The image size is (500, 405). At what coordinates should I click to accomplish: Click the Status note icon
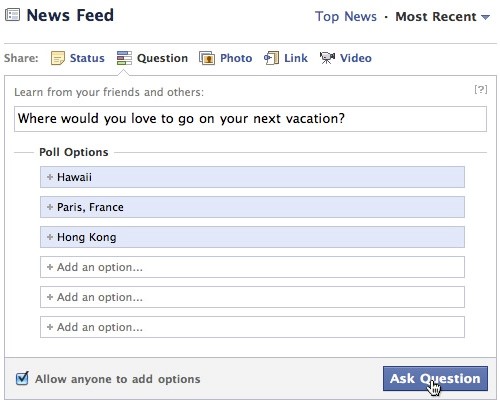pos(58,58)
